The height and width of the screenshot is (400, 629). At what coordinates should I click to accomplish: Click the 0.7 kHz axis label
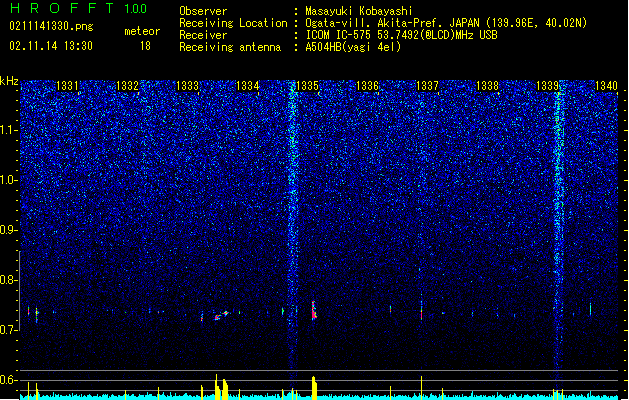[8, 330]
